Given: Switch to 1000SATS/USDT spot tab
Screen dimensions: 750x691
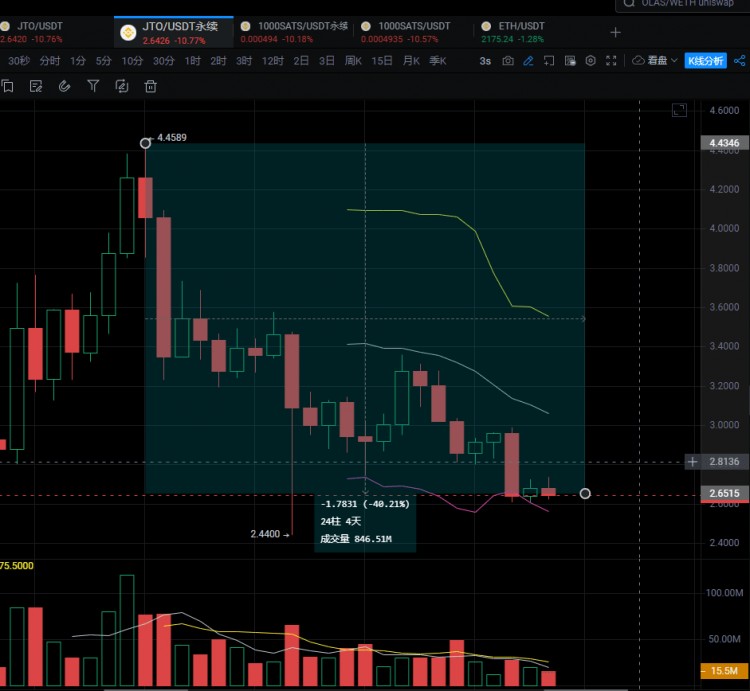Looking at the screenshot, I should point(406,32).
